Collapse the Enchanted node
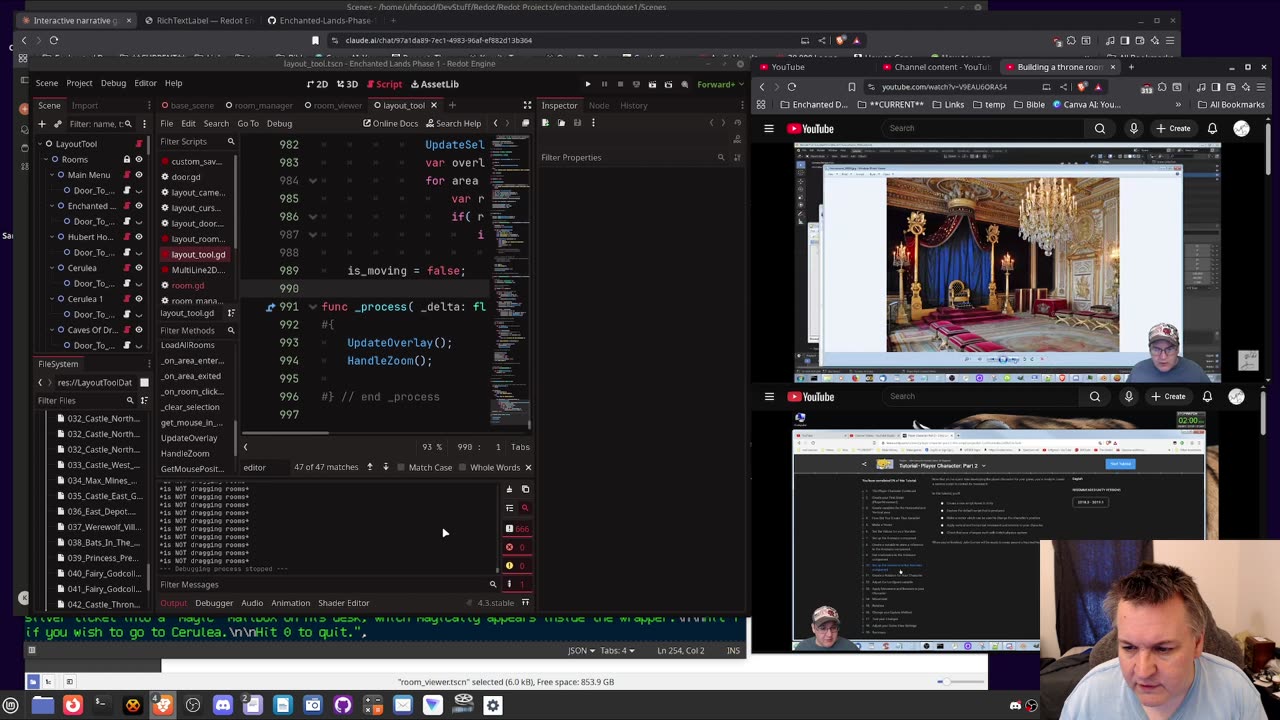This screenshot has height=720, width=1280. pos(53,206)
